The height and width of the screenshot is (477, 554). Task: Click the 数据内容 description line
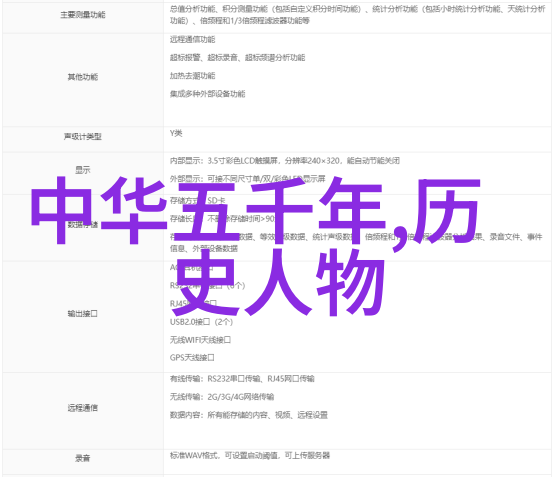tap(249, 415)
